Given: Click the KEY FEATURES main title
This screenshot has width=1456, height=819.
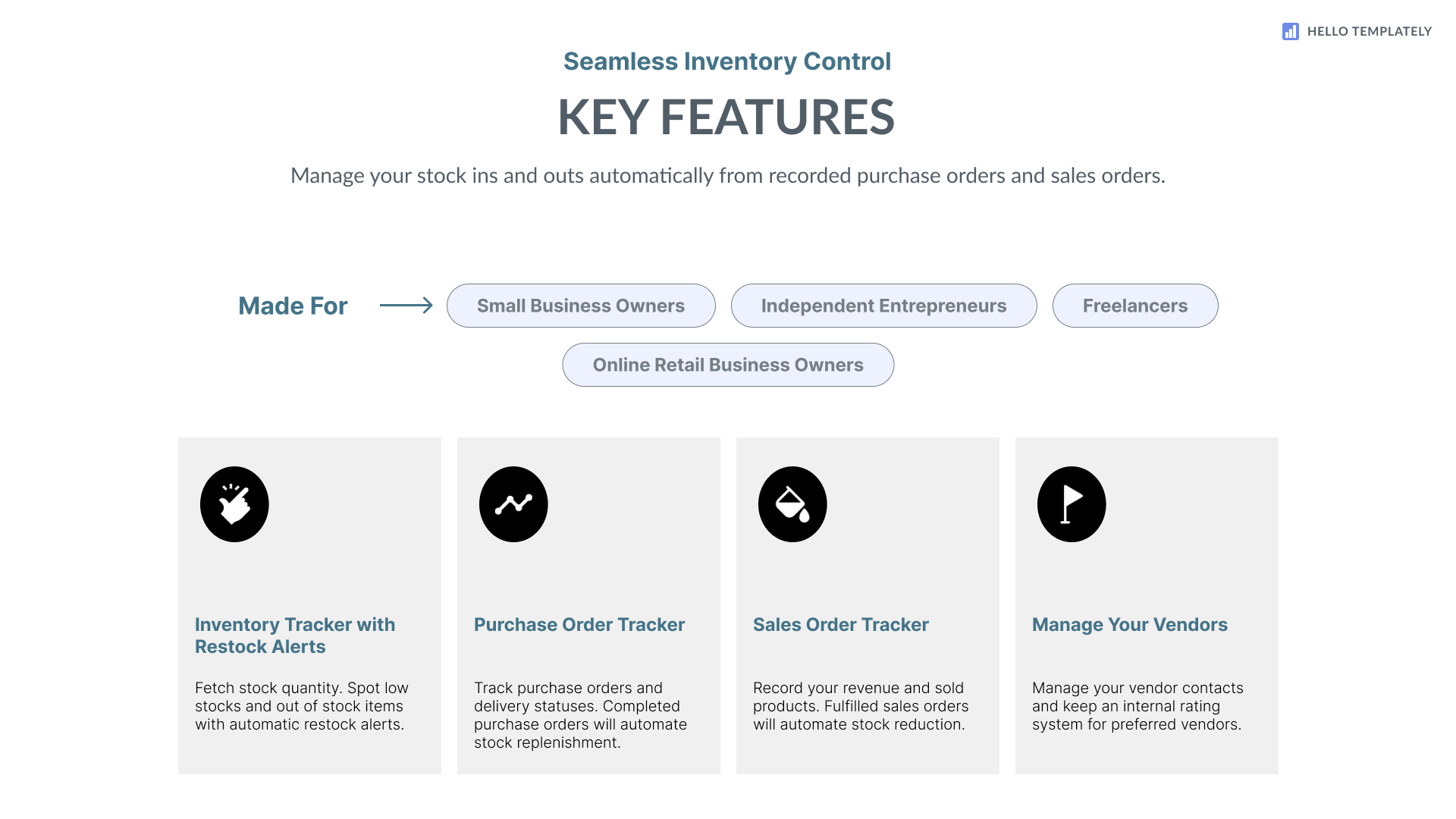Looking at the screenshot, I should (x=726, y=118).
